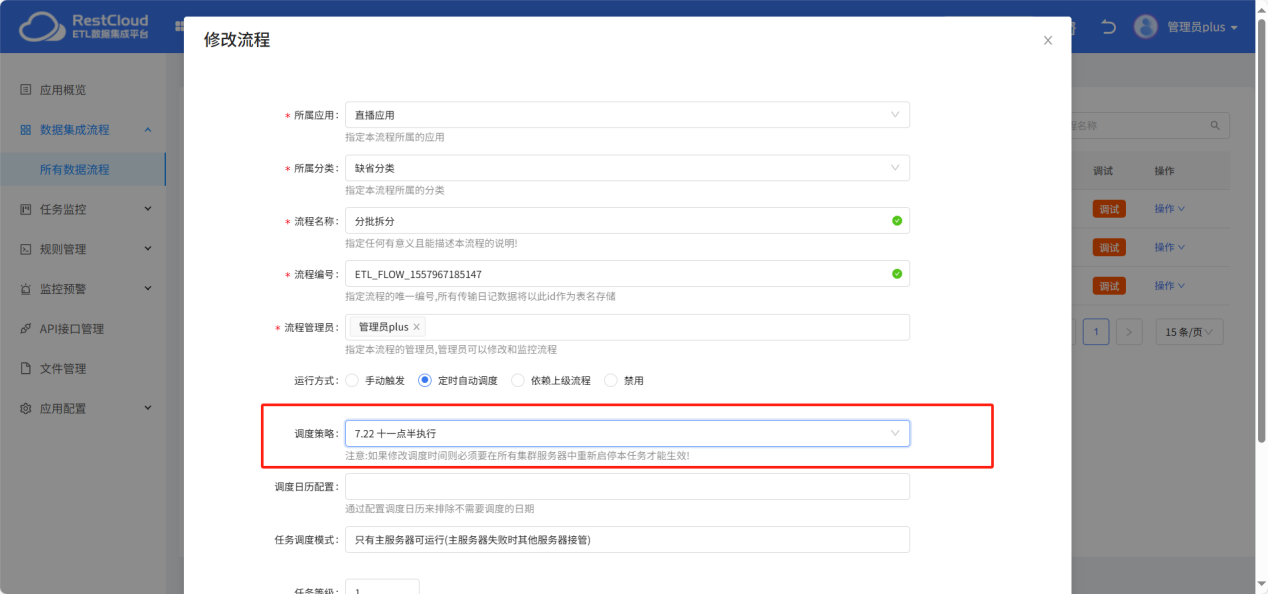
Task: Click the undo arrow icon in header
Action: [1108, 27]
